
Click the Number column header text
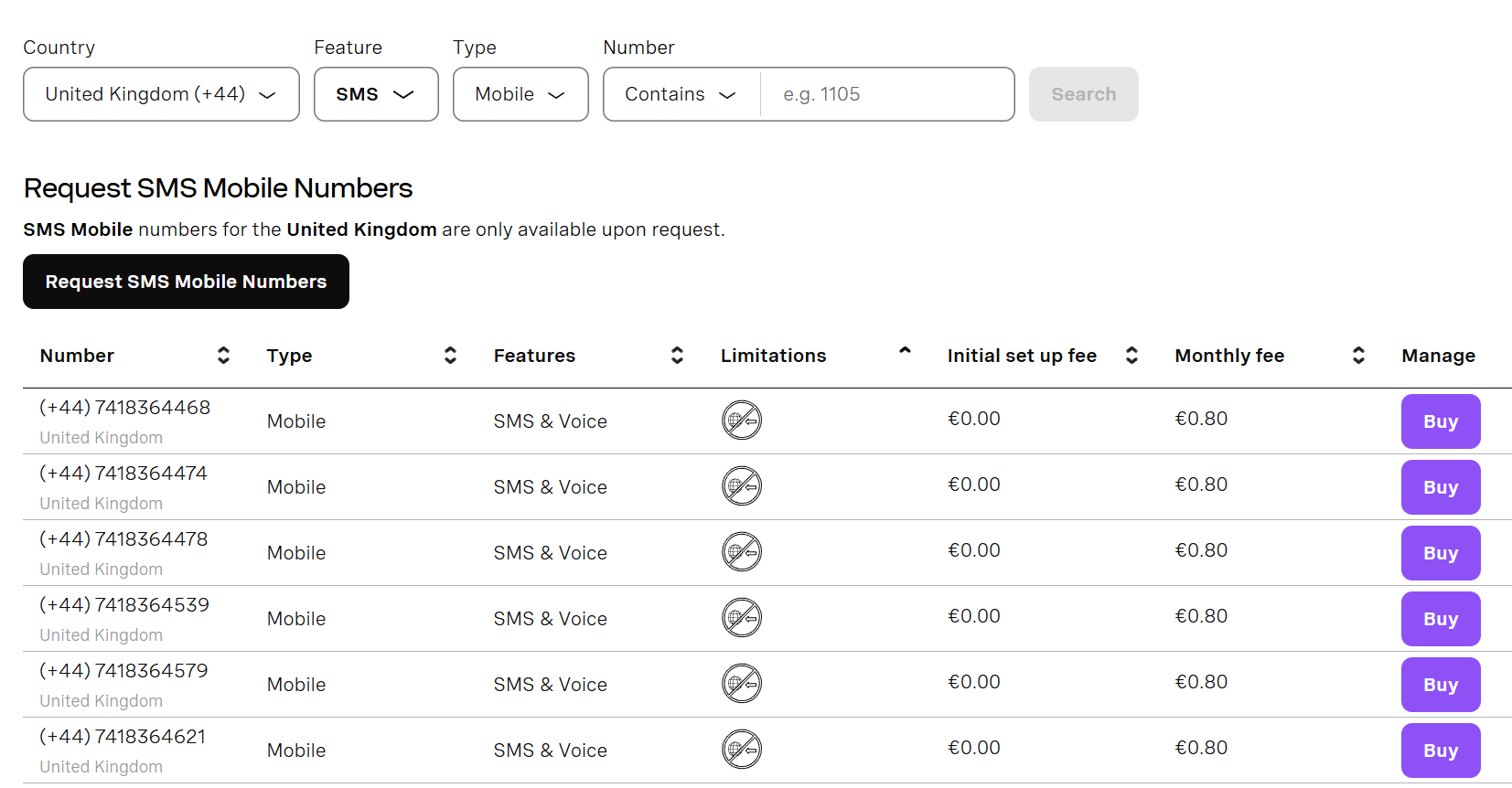coord(77,356)
